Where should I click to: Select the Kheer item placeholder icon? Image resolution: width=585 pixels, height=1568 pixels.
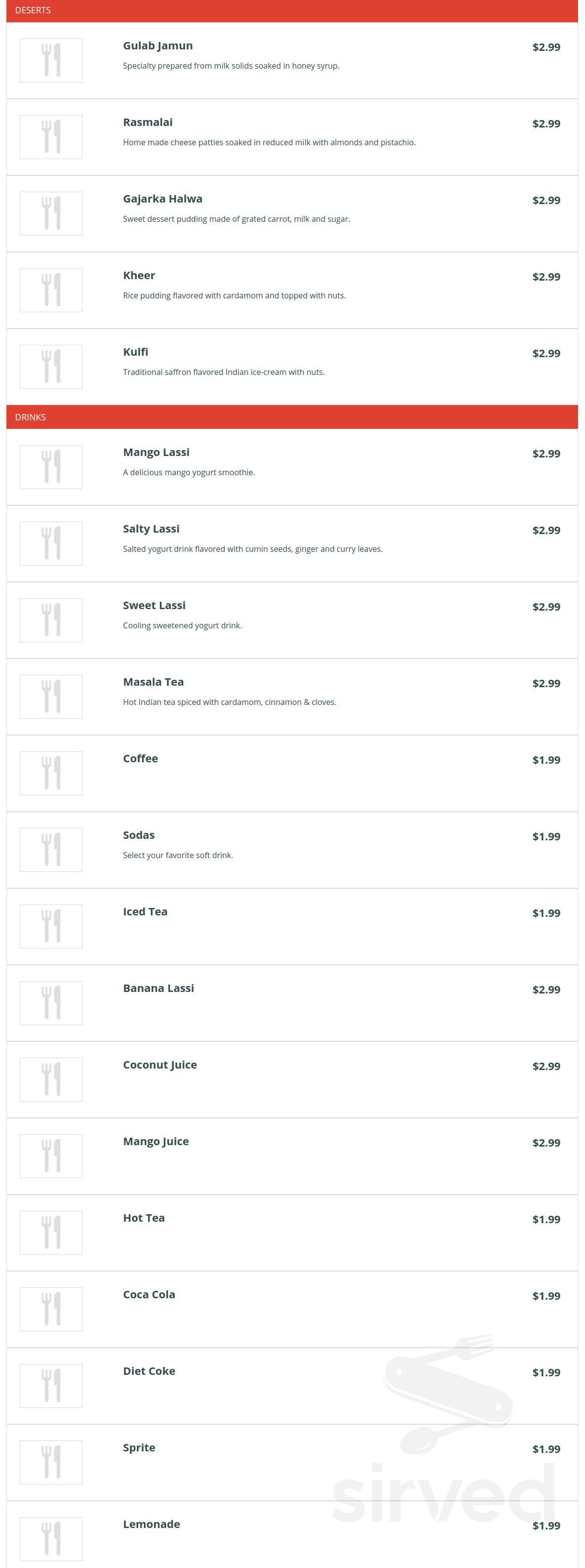(x=51, y=290)
